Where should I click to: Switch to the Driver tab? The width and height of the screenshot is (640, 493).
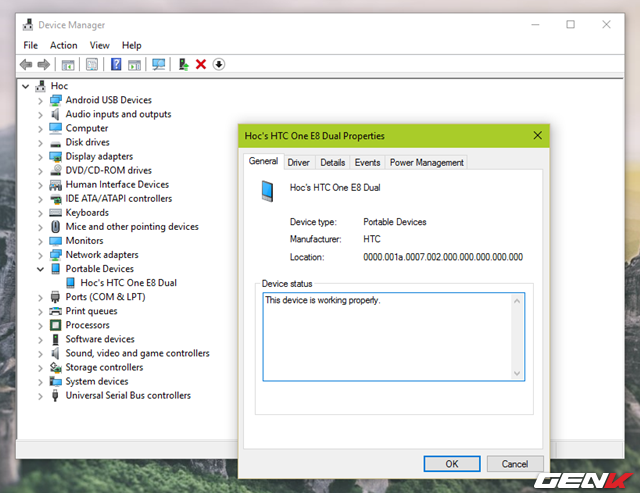298,162
